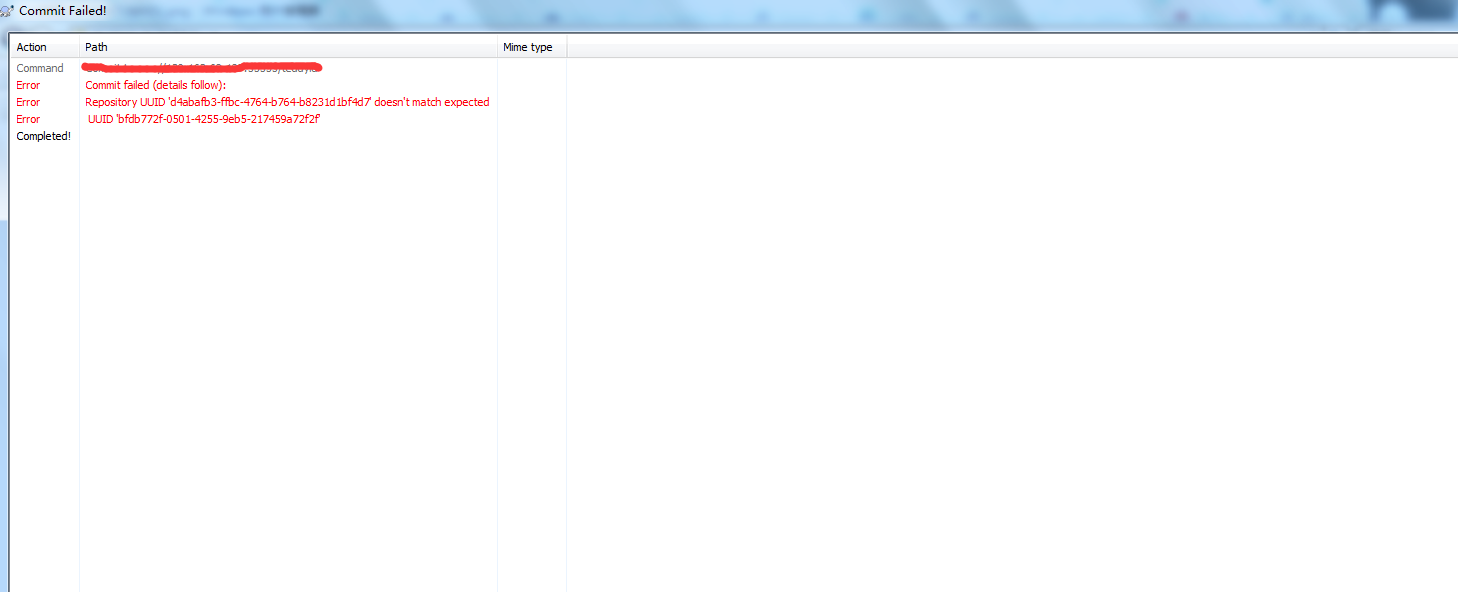
Task: Select the Completed! row
Action: (43, 136)
